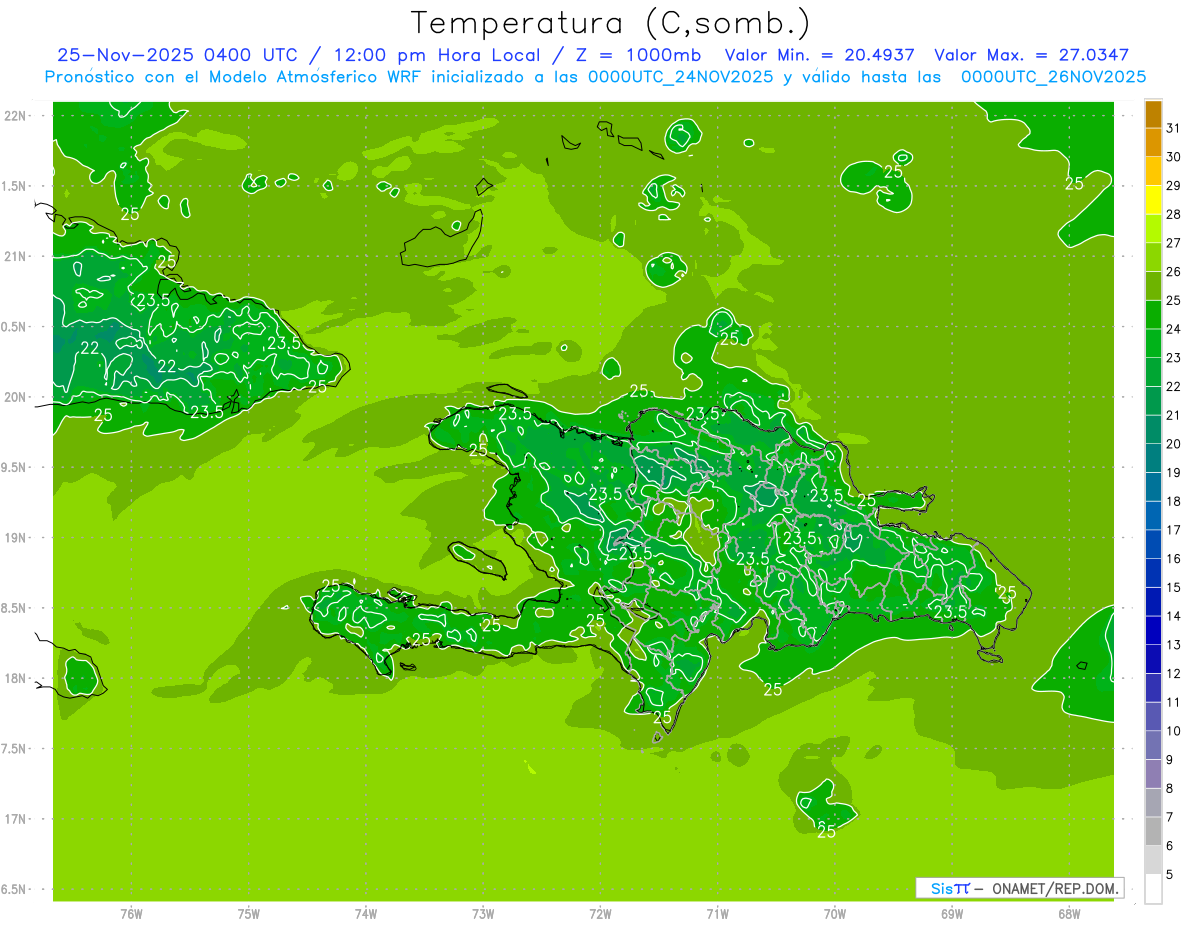
Task: Click the '15' colorbar scale label
Action: (1173, 588)
